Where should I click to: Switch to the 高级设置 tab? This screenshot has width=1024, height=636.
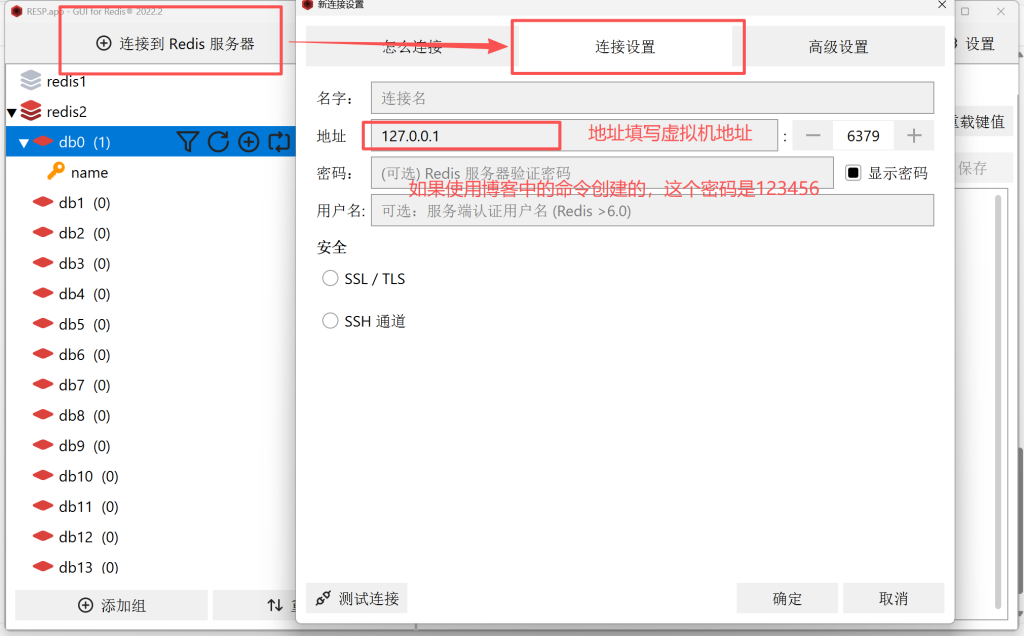pos(838,47)
